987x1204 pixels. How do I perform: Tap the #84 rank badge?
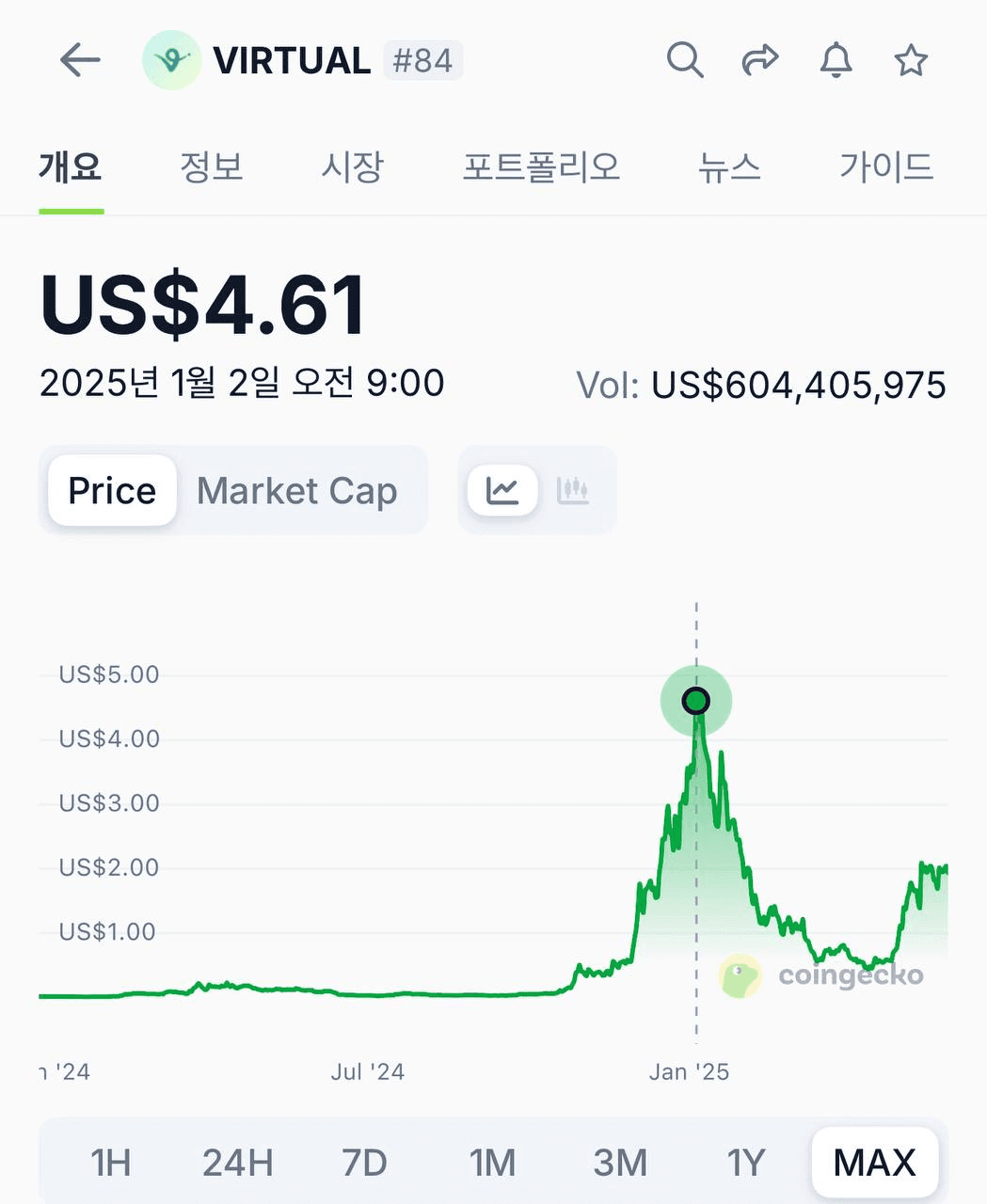(423, 60)
